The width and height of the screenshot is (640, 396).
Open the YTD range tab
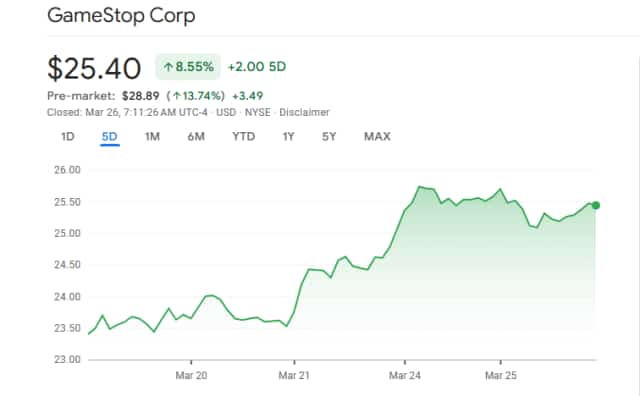click(x=244, y=136)
